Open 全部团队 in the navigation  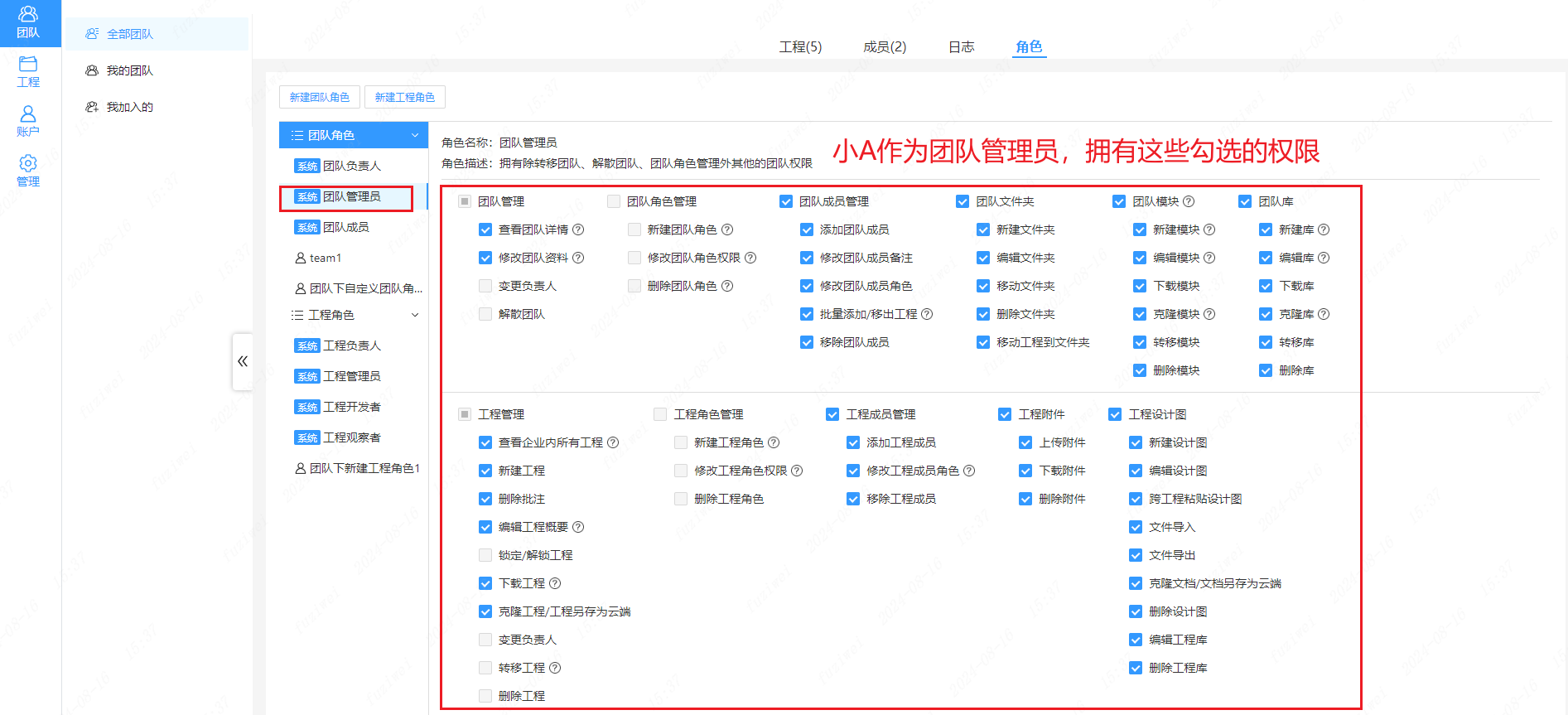coord(157,34)
